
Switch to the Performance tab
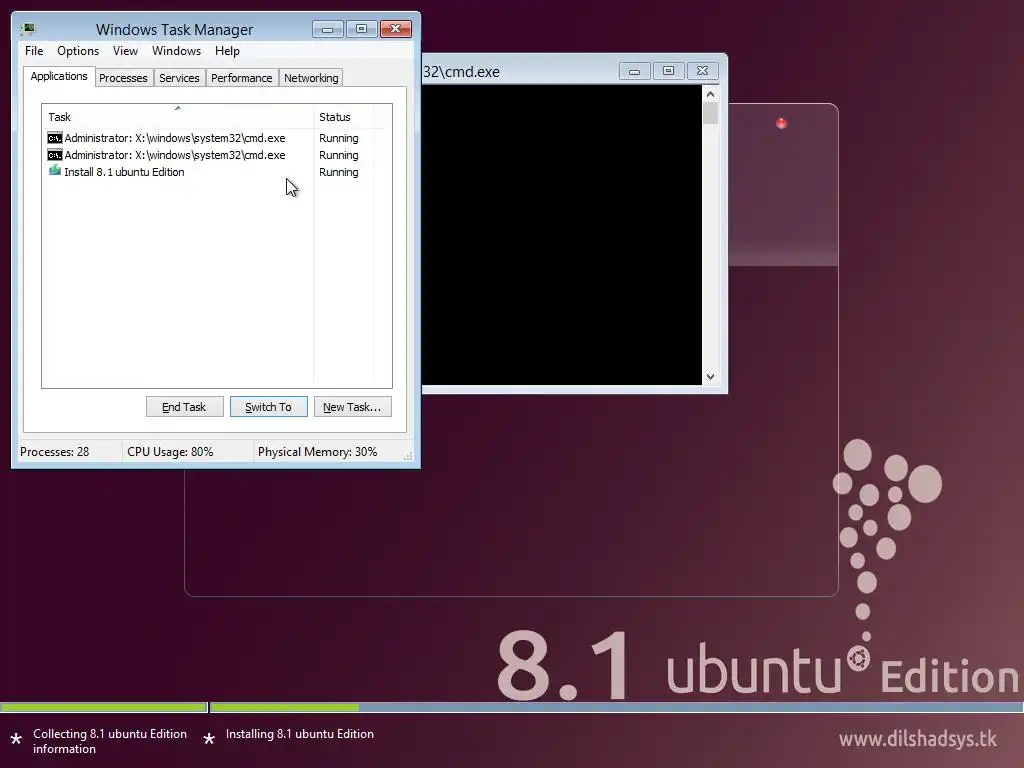242,78
